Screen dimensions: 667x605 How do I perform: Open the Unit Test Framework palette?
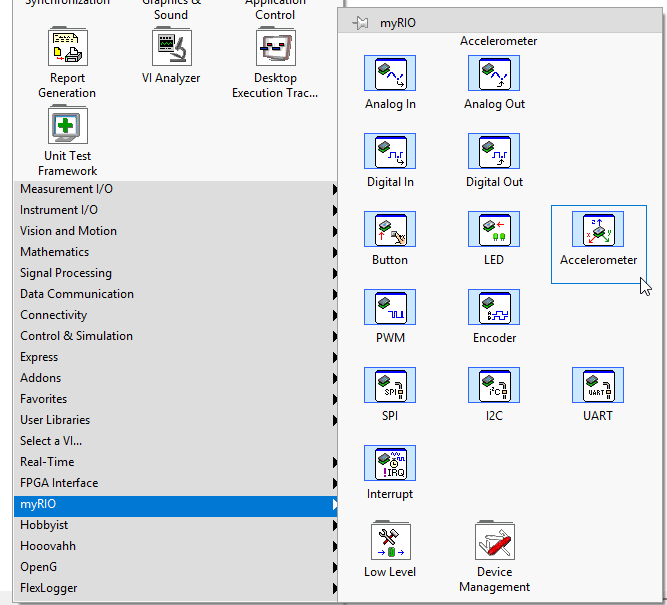tap(68, 125)
